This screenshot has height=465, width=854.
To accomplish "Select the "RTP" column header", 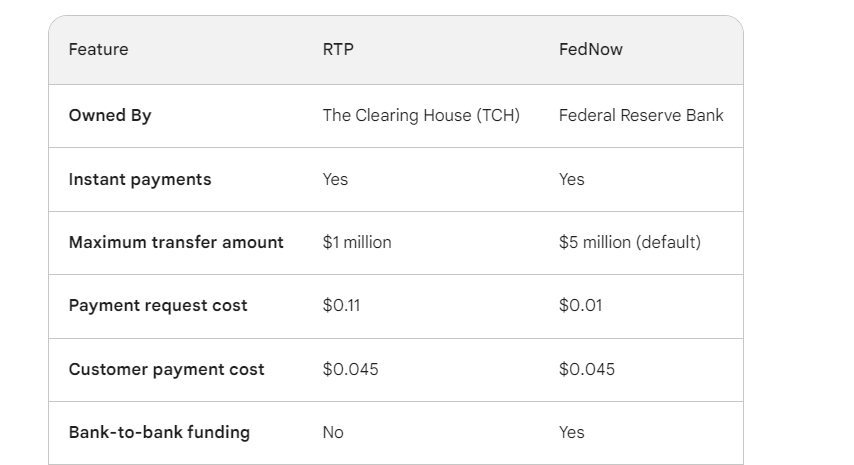I will (338, 49).
